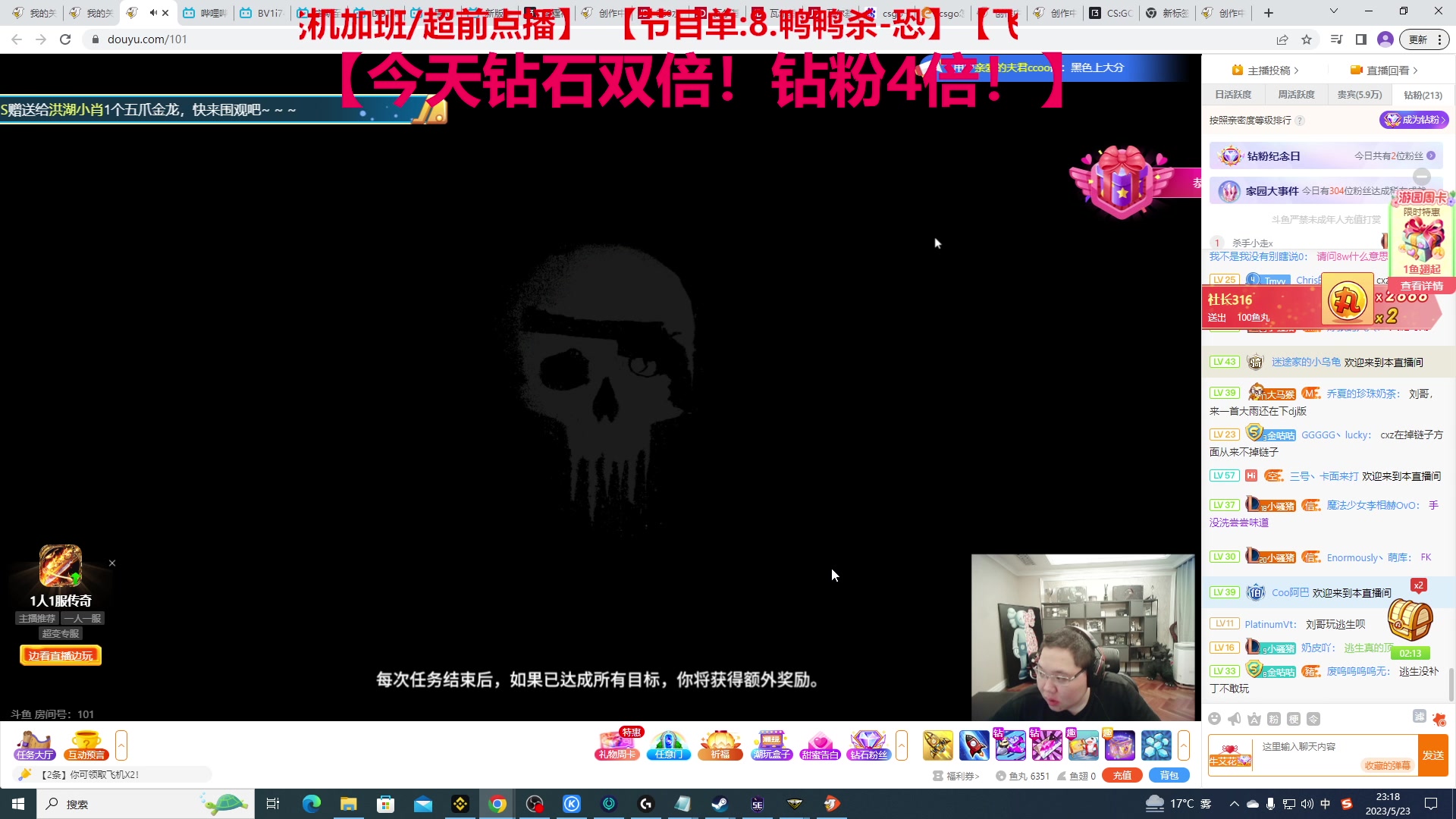Toggle the Chinese input mode indicator 中

coord(1326,804)
